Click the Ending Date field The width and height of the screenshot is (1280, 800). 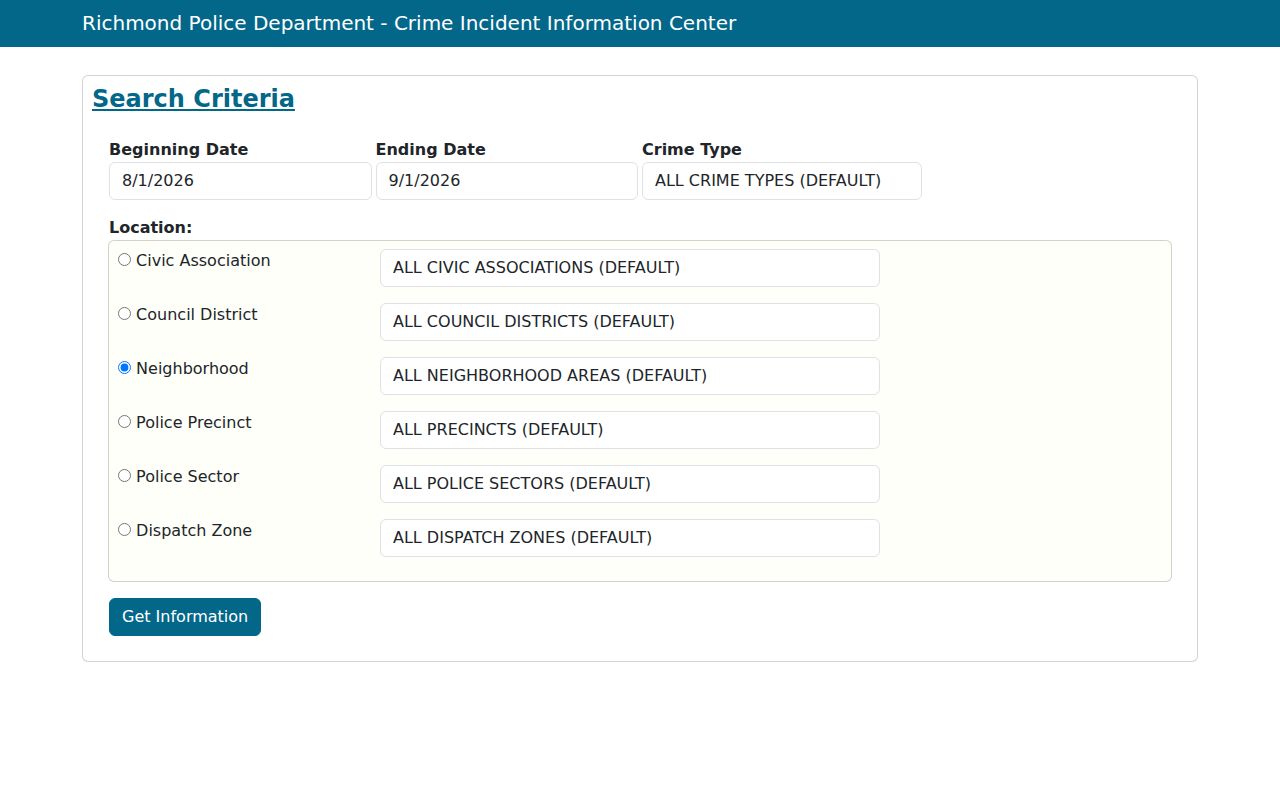coord(506,181)
